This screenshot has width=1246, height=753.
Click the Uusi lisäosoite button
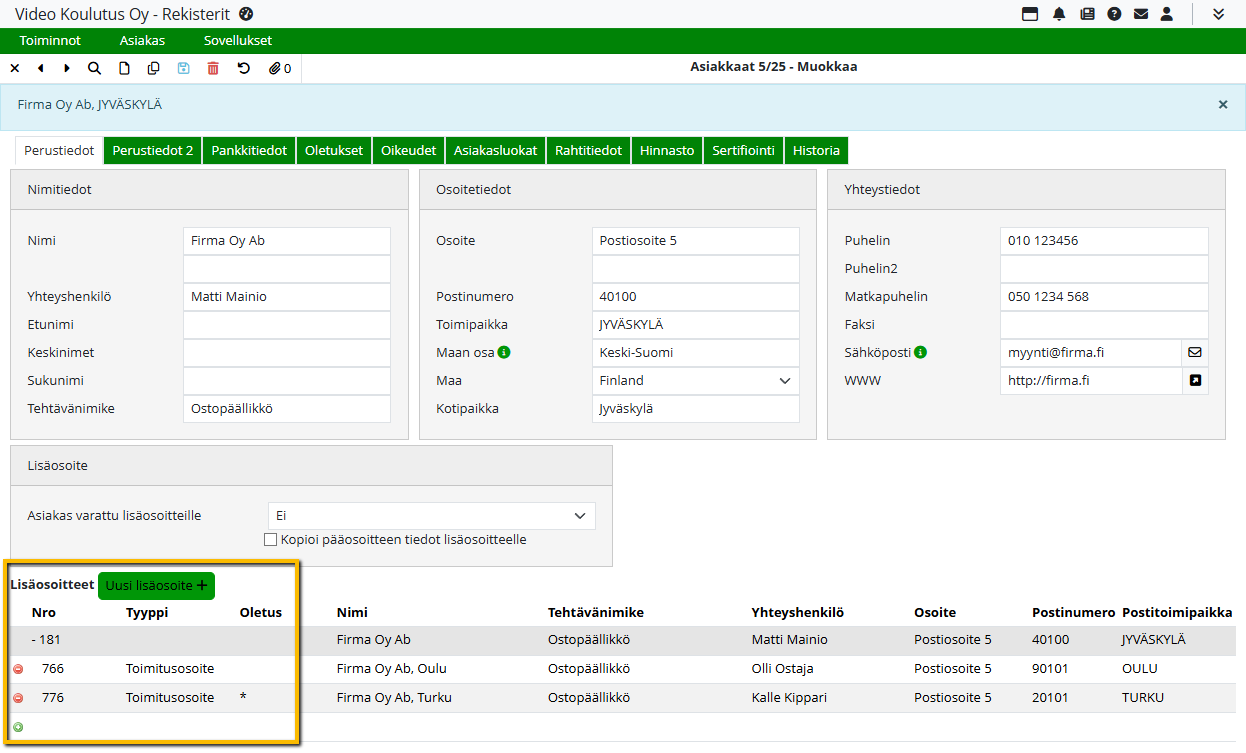156,586
